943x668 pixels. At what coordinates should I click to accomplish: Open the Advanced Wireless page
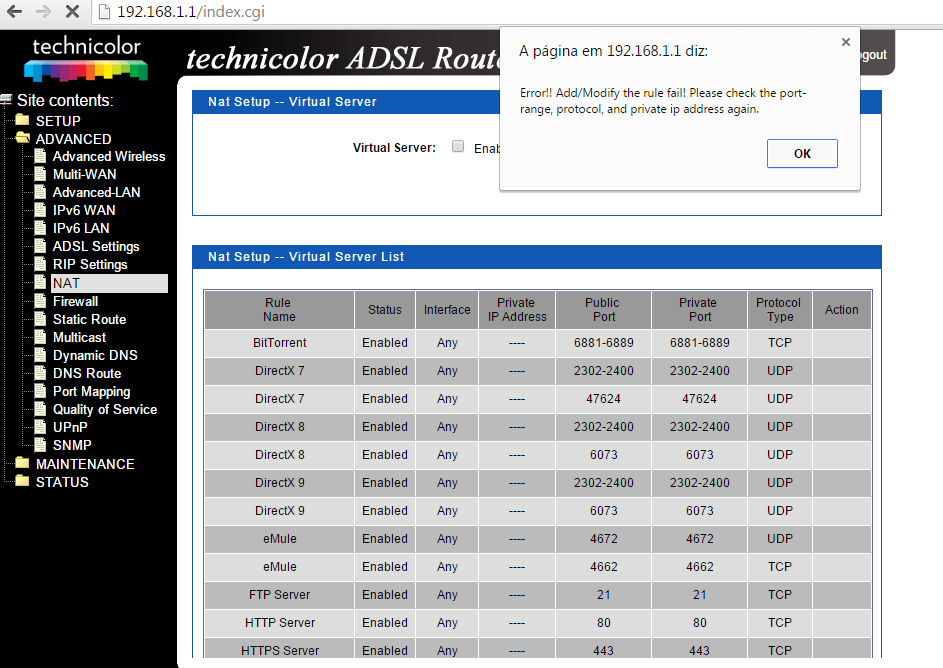point(109,156)
